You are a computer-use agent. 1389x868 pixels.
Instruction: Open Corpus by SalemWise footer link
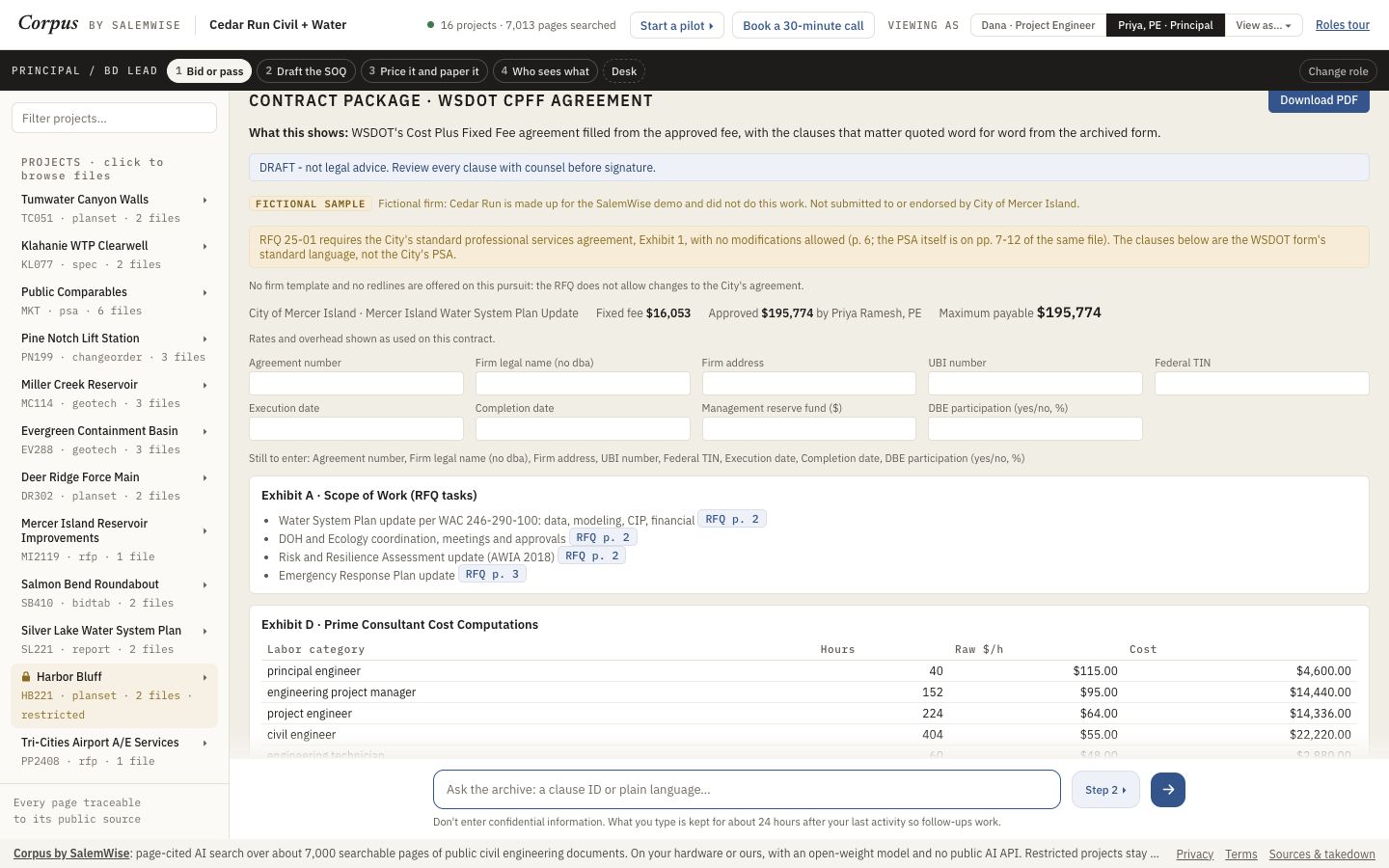pos(71,854)
